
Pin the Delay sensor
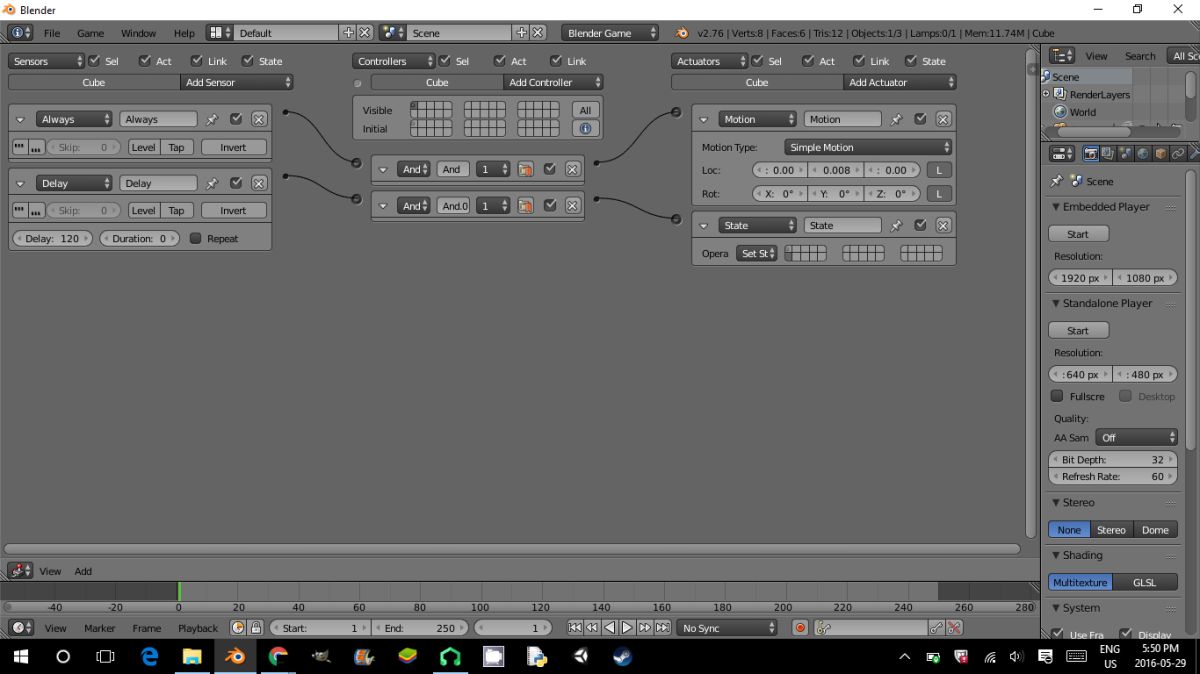tap(212, 183)
